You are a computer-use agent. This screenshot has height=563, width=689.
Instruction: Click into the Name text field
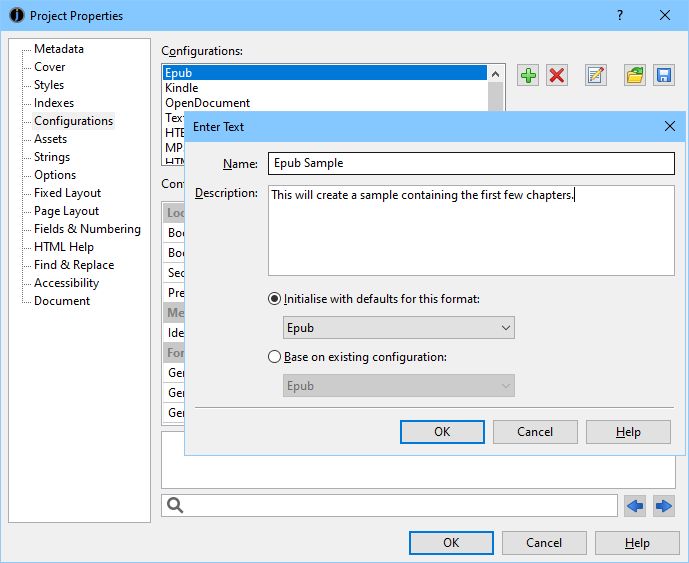pyautogui.click(x=471, y=163)
